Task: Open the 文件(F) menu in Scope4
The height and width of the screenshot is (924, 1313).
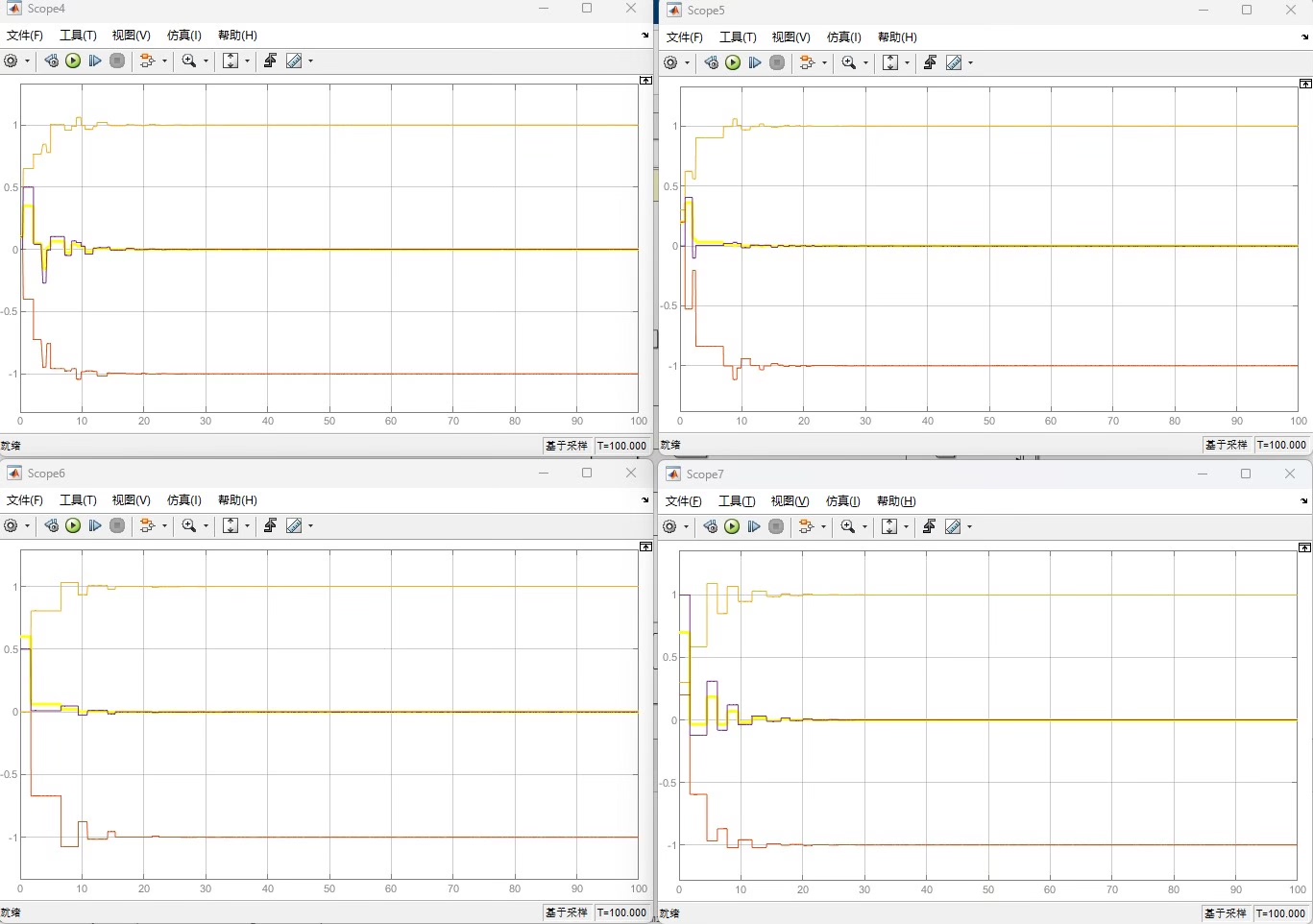Action: 25,35
